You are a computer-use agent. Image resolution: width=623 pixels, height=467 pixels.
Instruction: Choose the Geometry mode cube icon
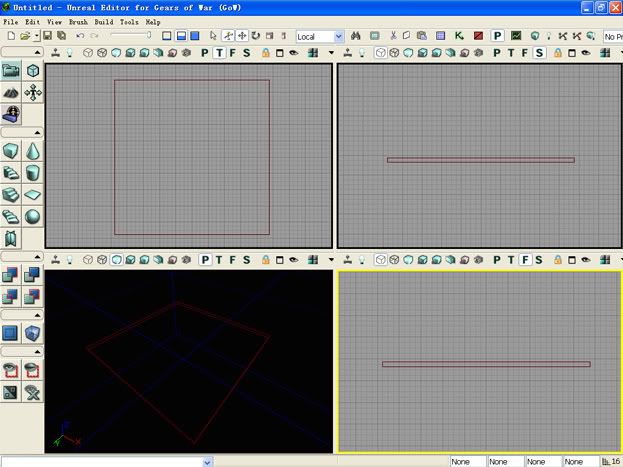tap(33, 71)
